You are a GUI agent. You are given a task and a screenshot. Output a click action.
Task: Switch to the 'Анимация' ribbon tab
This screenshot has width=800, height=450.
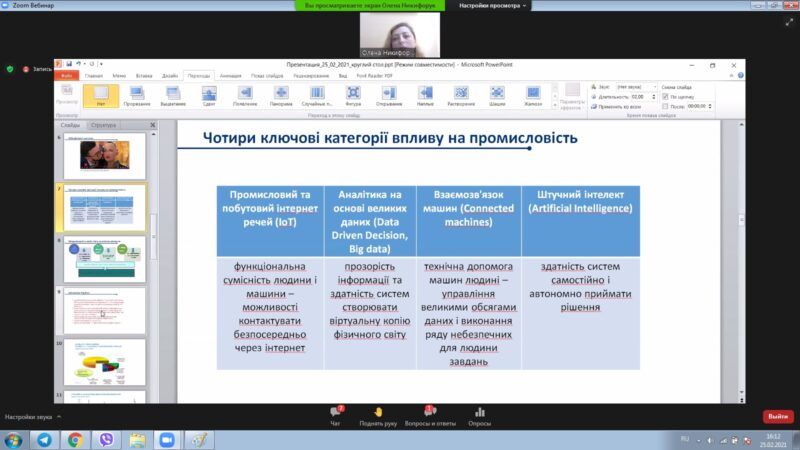pos(230,75)
